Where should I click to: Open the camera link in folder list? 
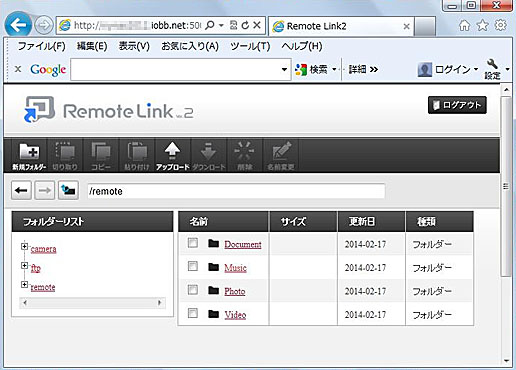pos(43,249)
